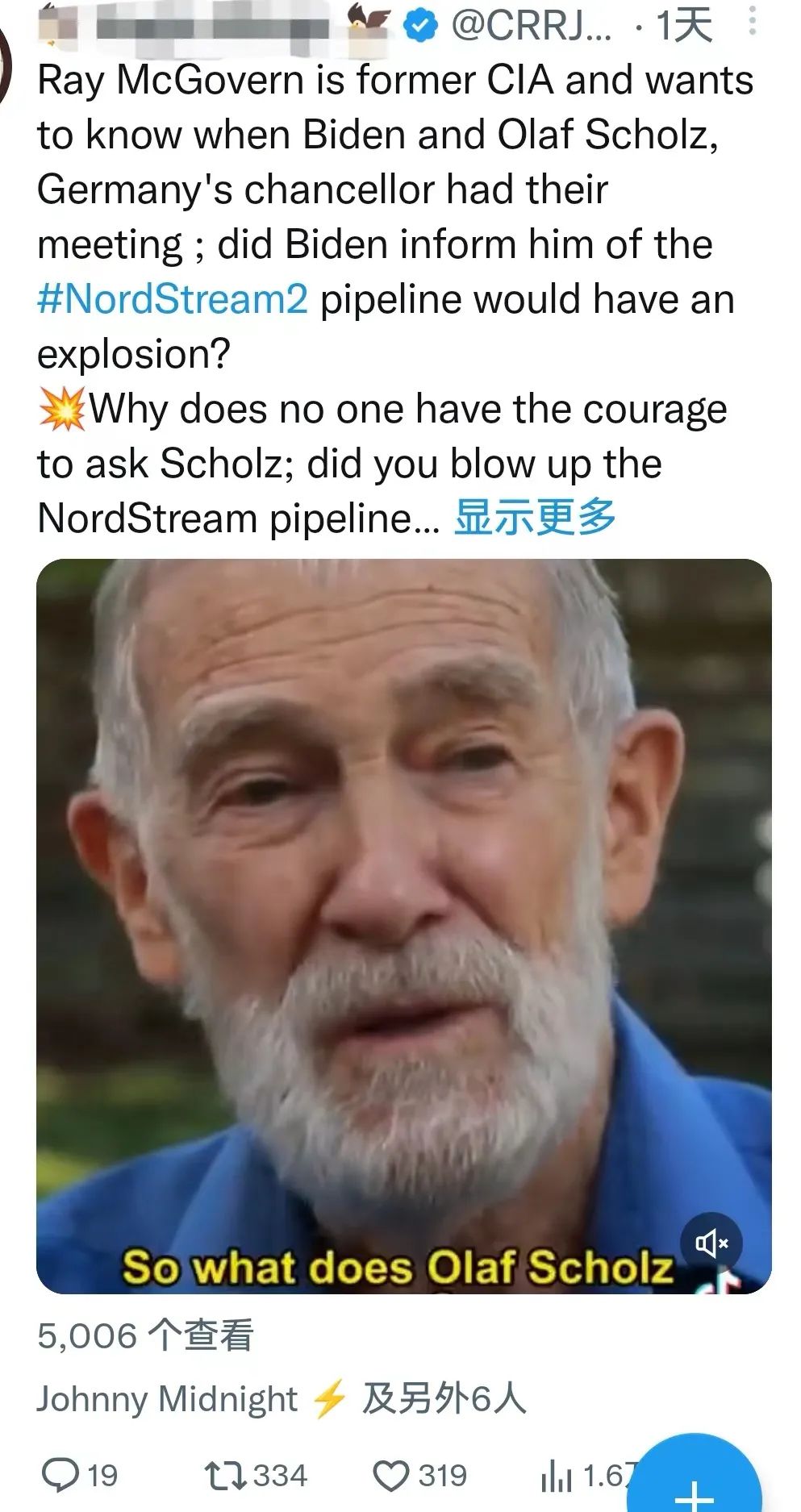Play the Ray McGovern video thumbnail
This screenshot has height=1512, width=801.
pos(403,926)
